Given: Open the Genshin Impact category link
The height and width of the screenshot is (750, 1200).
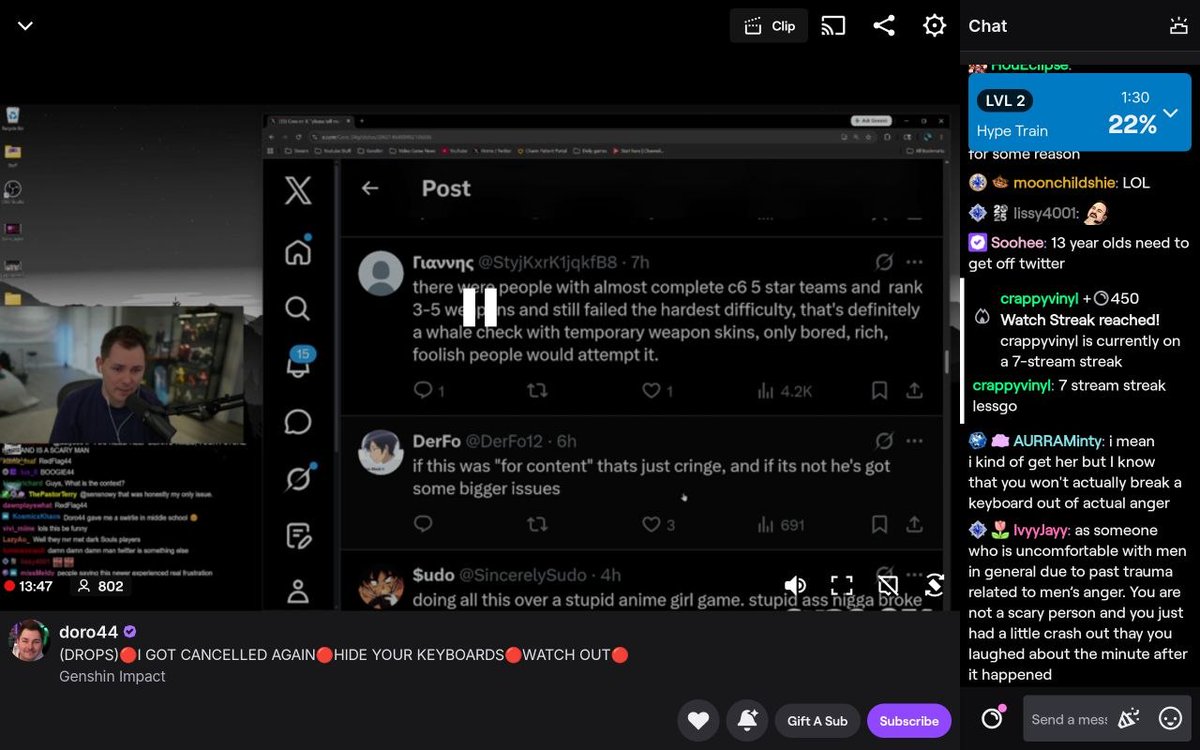Looking at the screenshot, I should click(x=112, y=676).
